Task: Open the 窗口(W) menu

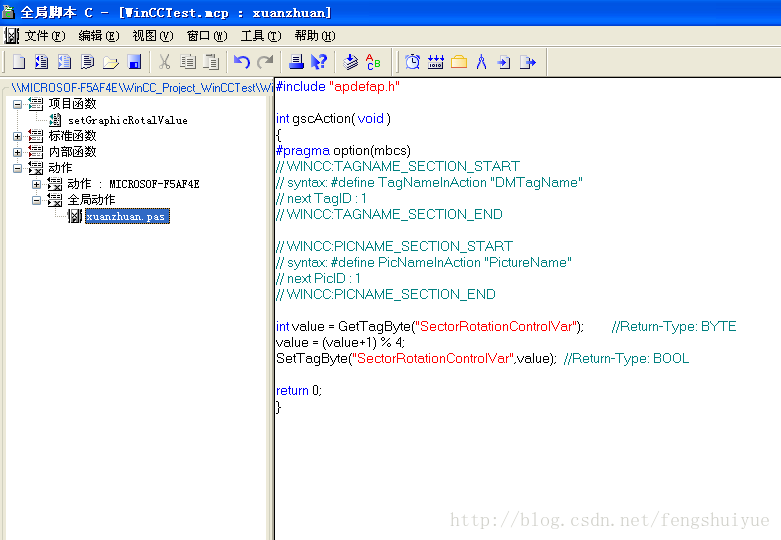Action: click(207, 36)
